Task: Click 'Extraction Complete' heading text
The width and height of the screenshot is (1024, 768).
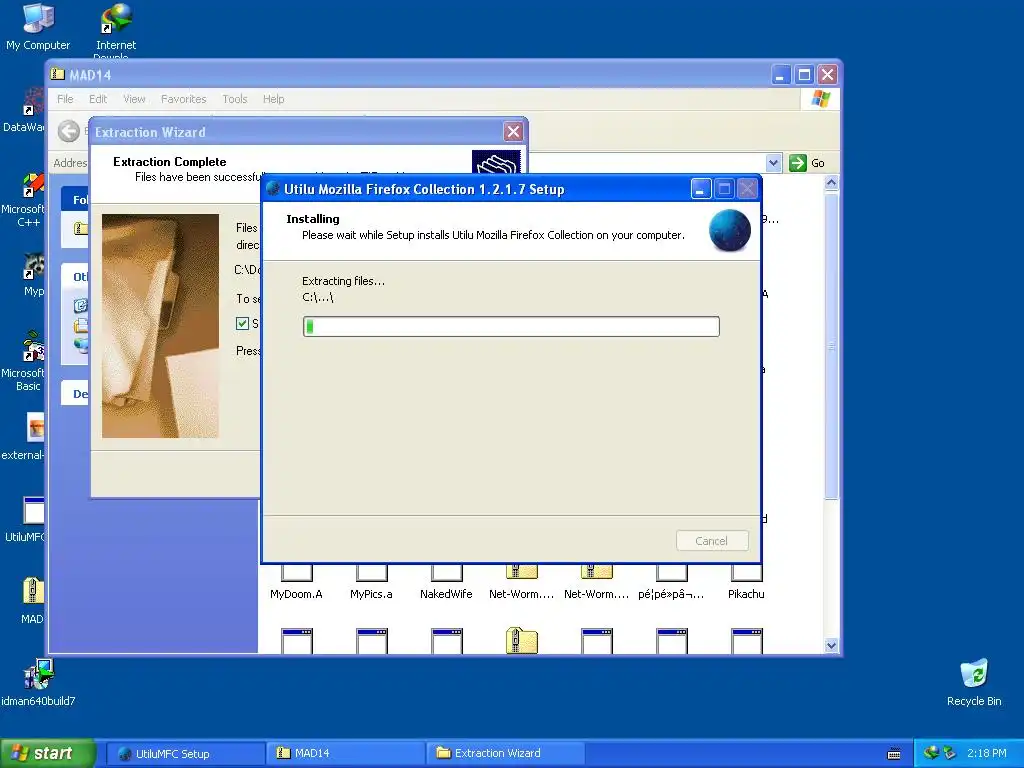Action: [x=170, y=161]
